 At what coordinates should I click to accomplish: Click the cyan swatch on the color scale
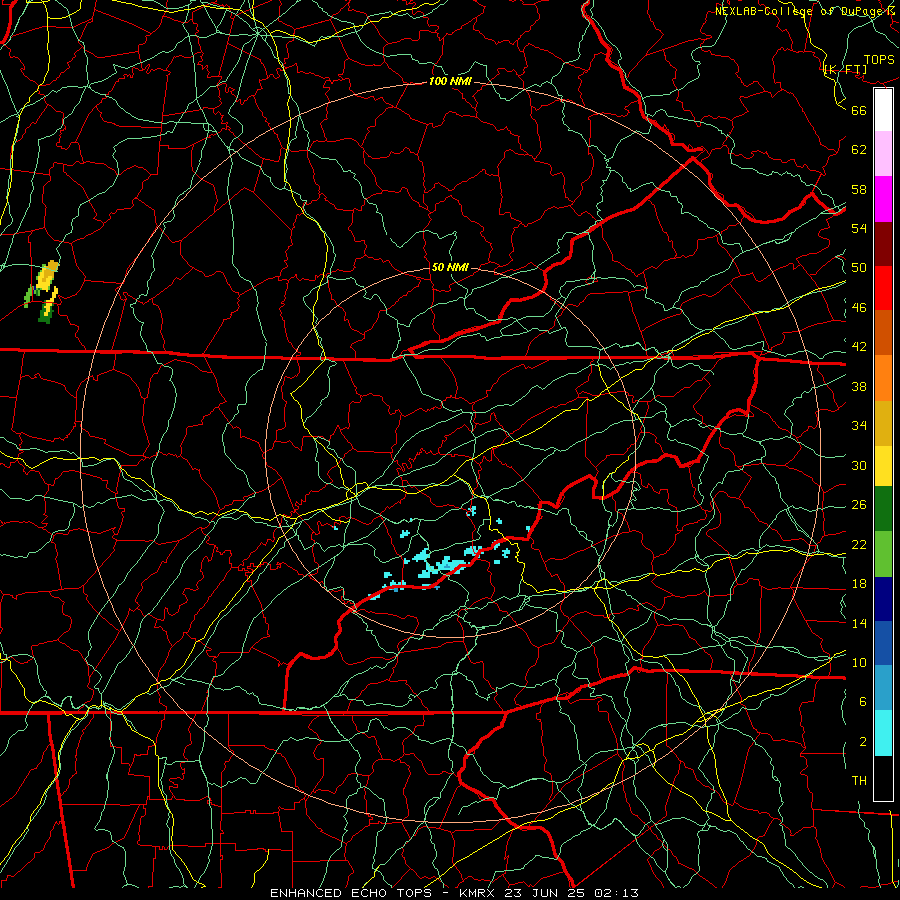[x=883, y=733]
